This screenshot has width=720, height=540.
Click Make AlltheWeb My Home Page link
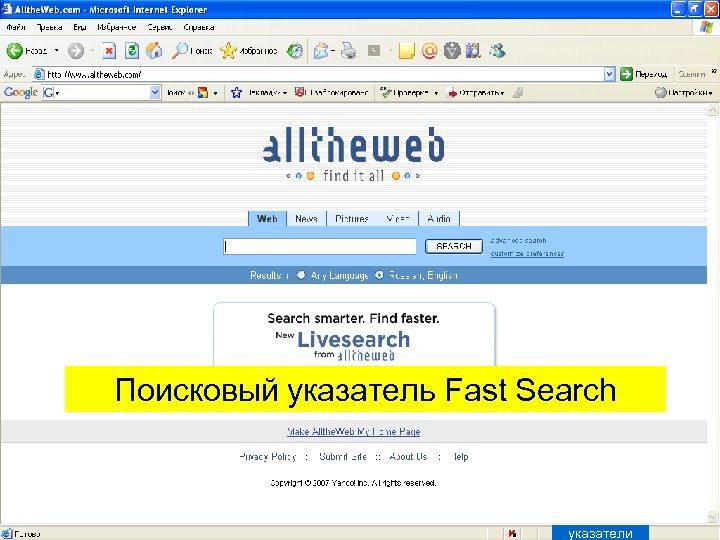tap(354, 432)
